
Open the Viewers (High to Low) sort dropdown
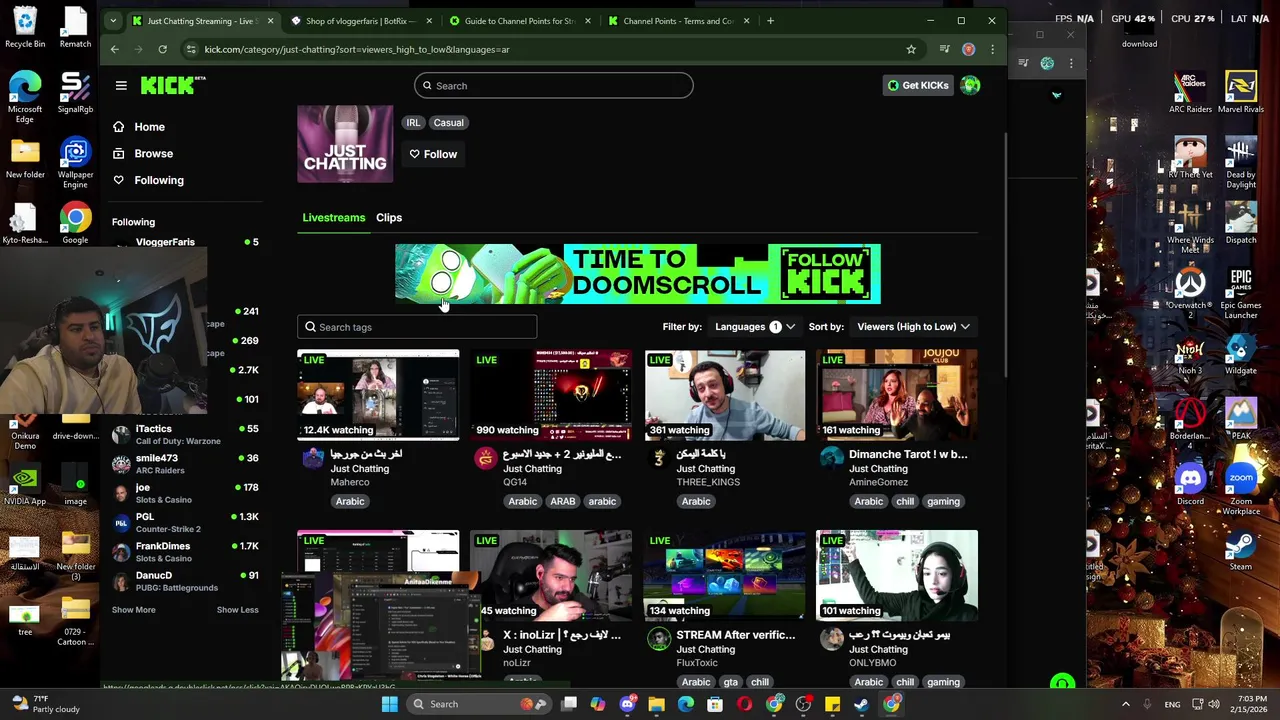pyautogui.click(x=913, y=327)
